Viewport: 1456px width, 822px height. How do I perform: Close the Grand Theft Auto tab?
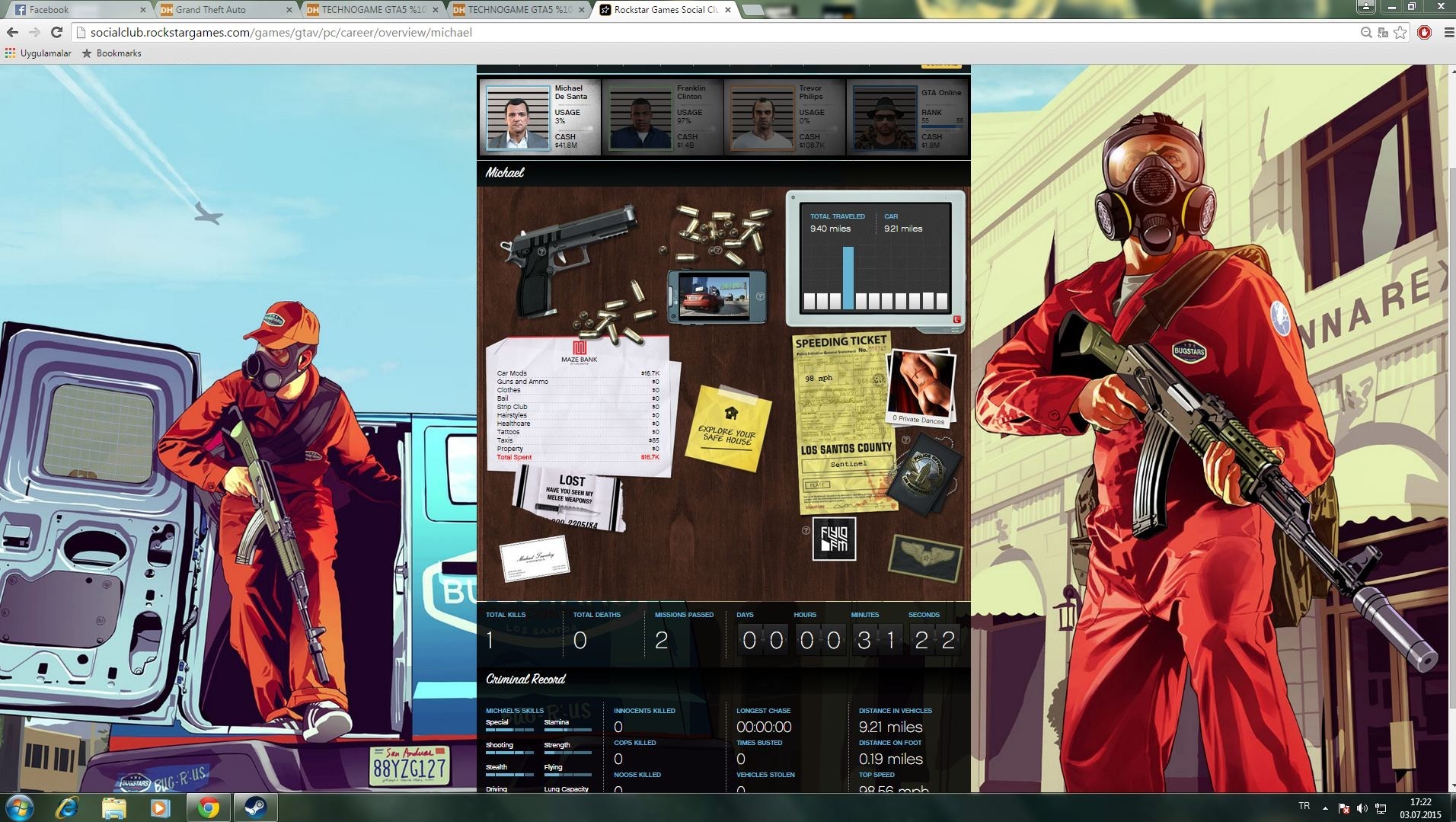click(289, 10)
